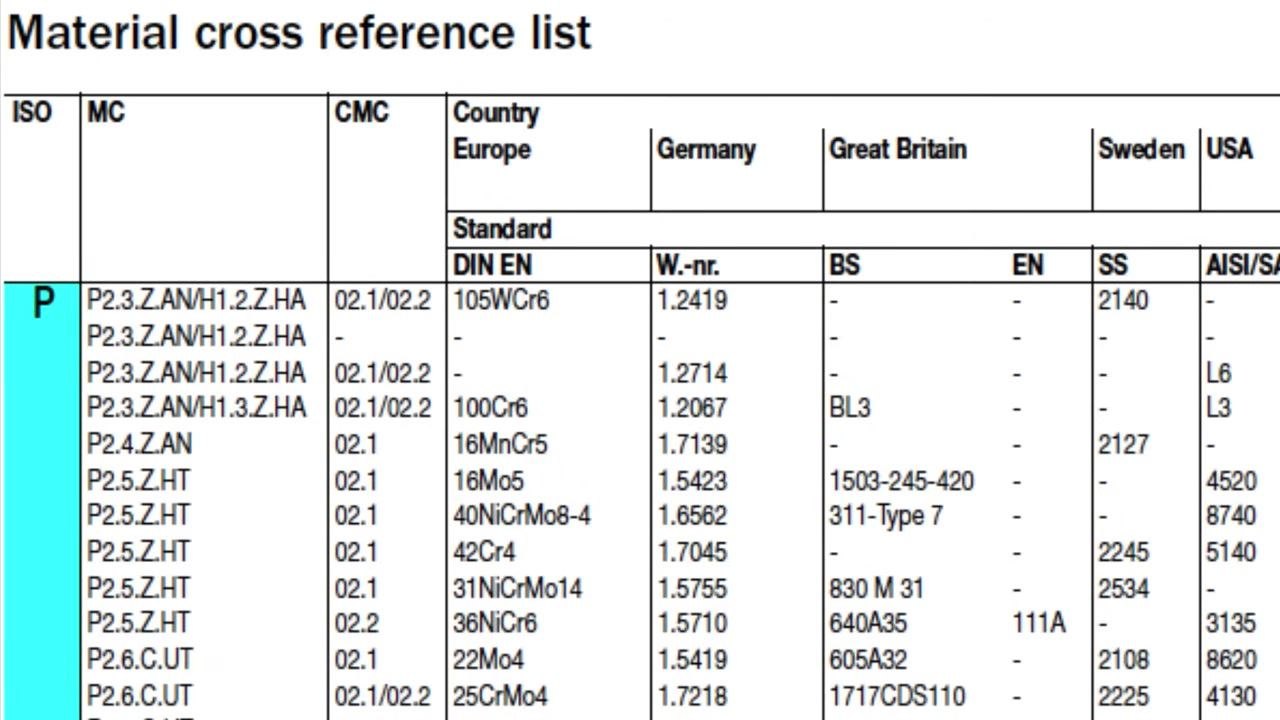Select the EN value 111A
This screenshot has width=1280, height=720.
click(x=1039, y=623)
